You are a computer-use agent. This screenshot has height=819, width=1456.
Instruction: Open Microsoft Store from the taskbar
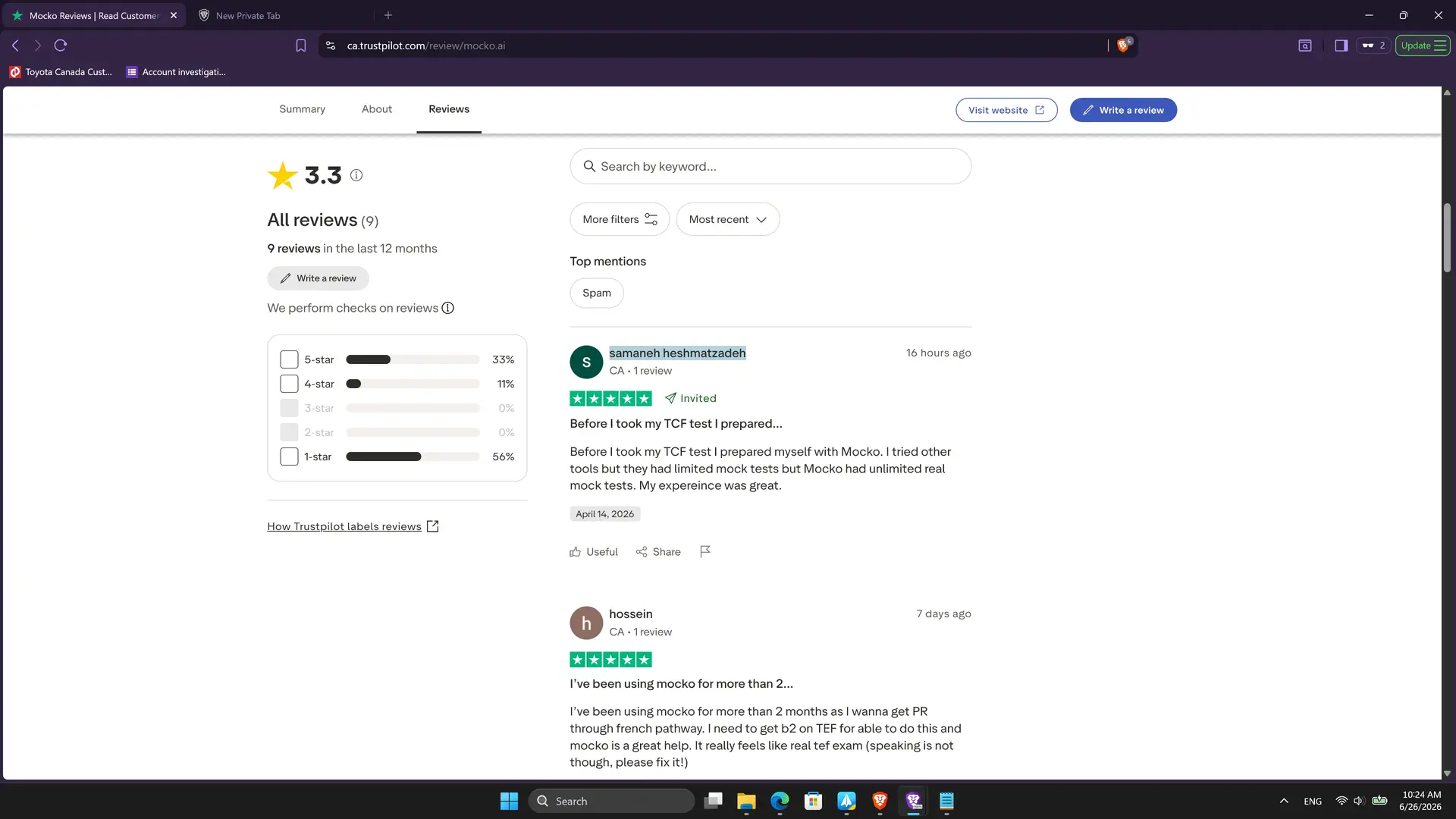(x=813, y=801)
